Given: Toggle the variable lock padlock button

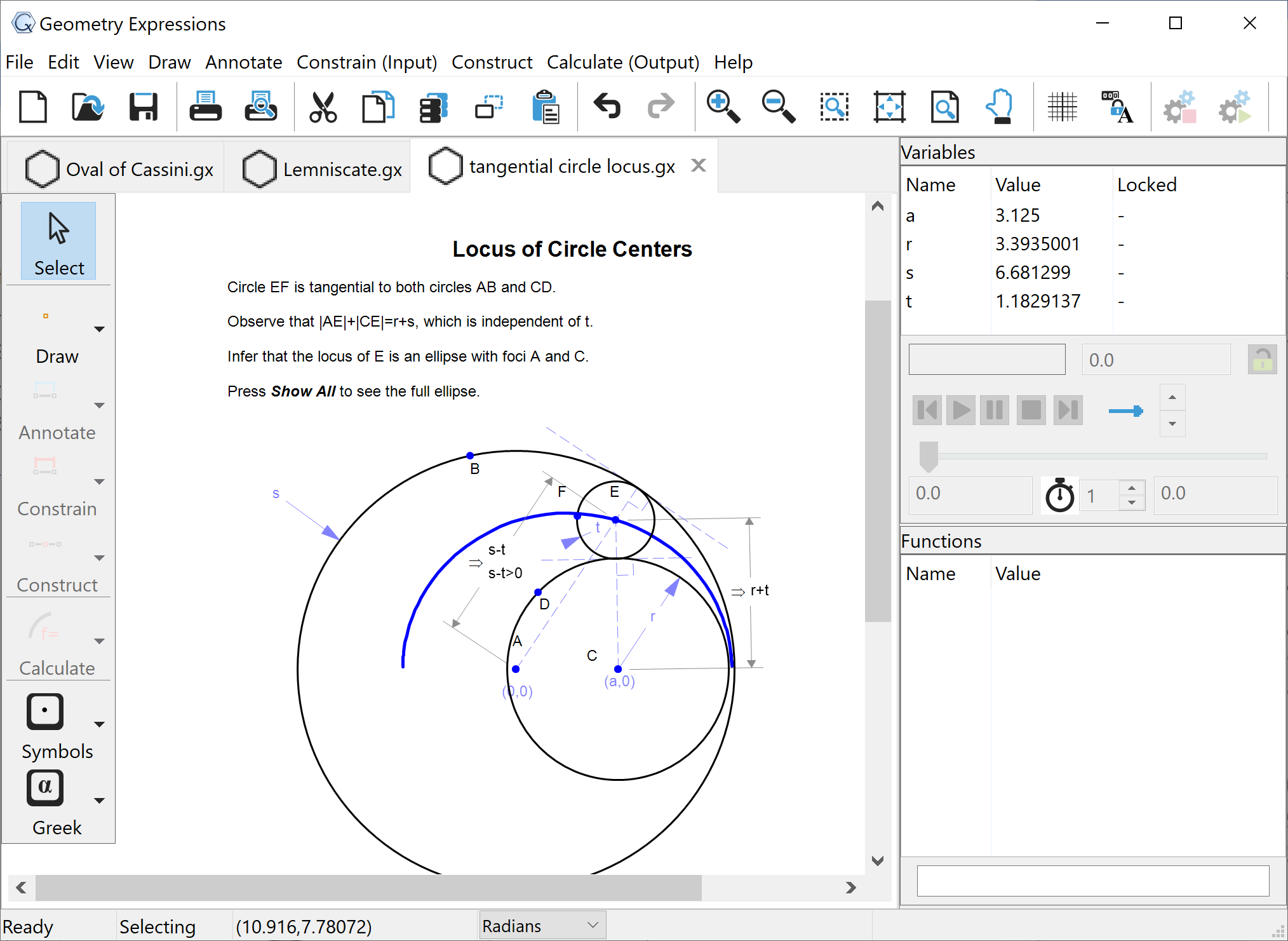Looking at the screenshot, I should coord(1261,360).
